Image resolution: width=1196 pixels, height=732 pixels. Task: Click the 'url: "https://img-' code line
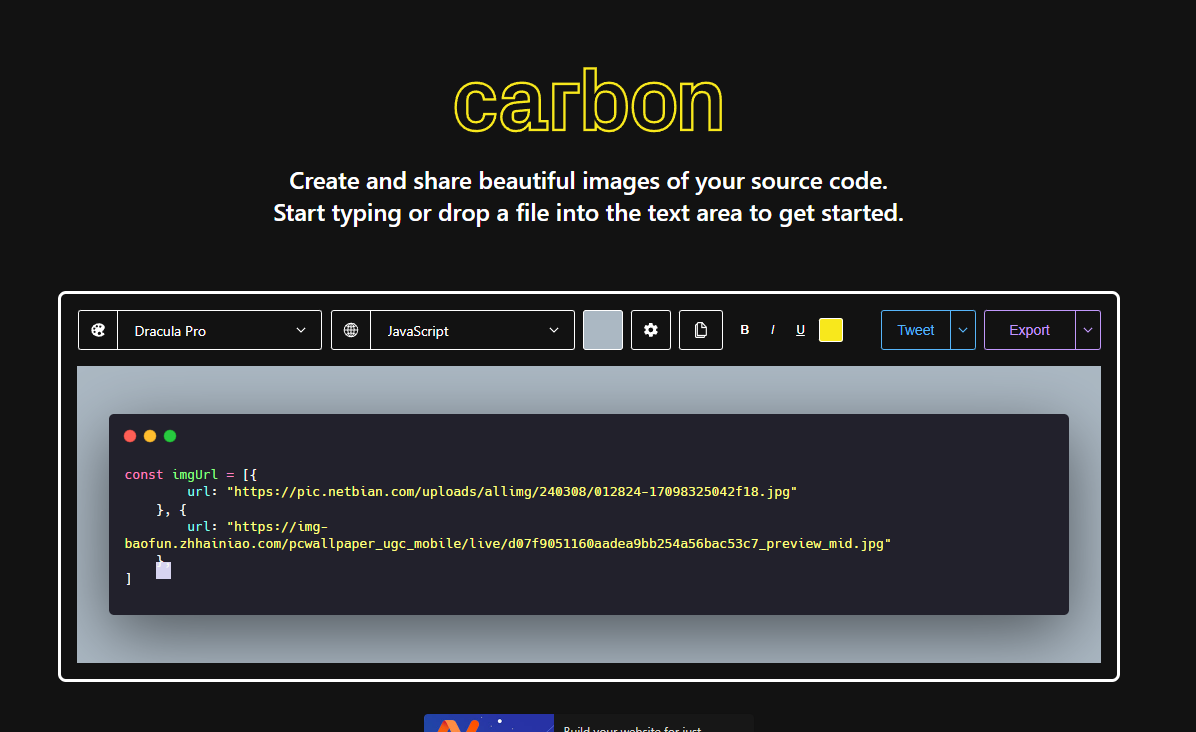pyautogui.click(x=258, y=527)
